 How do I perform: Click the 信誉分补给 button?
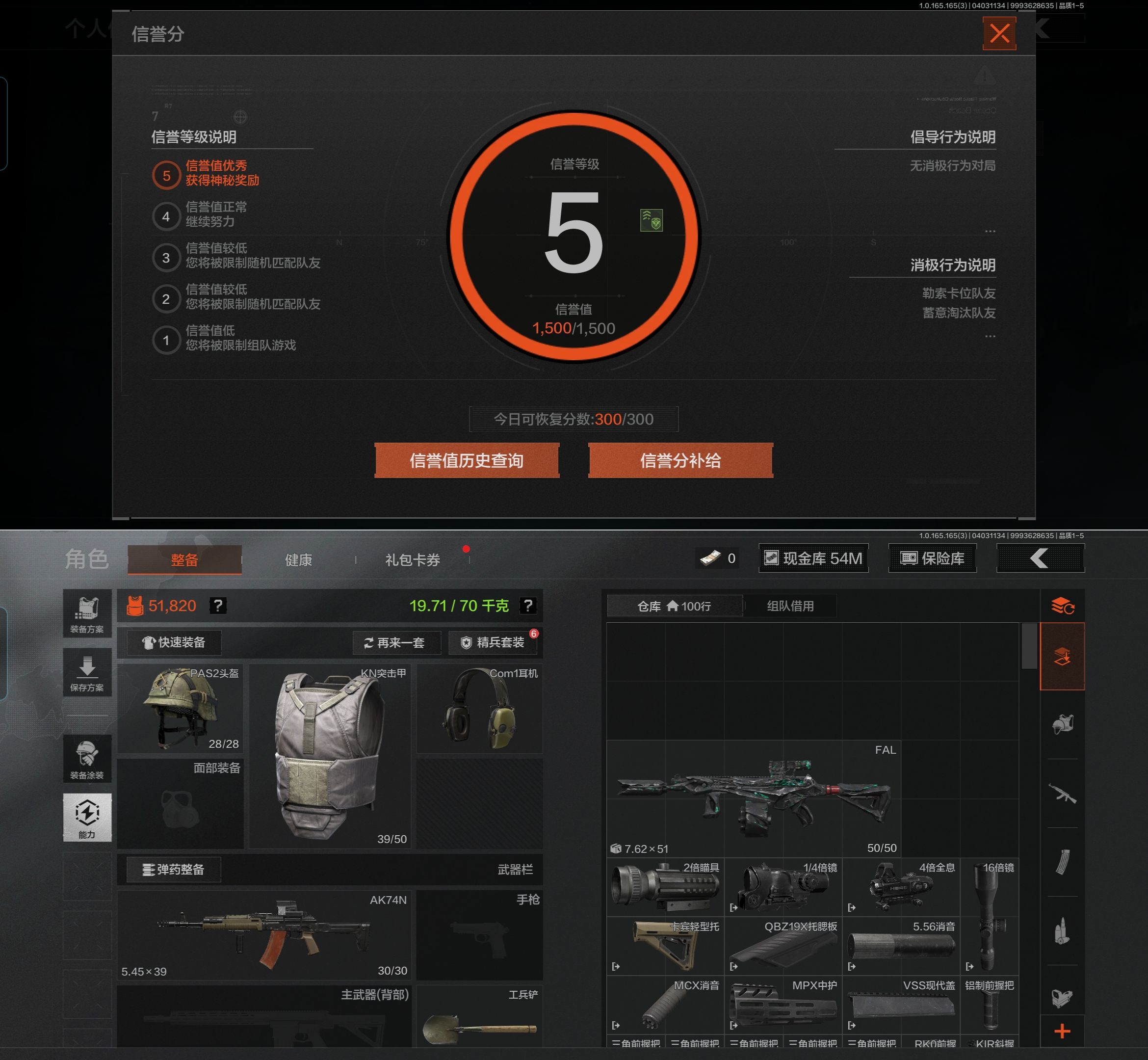[x=680, y=460]
